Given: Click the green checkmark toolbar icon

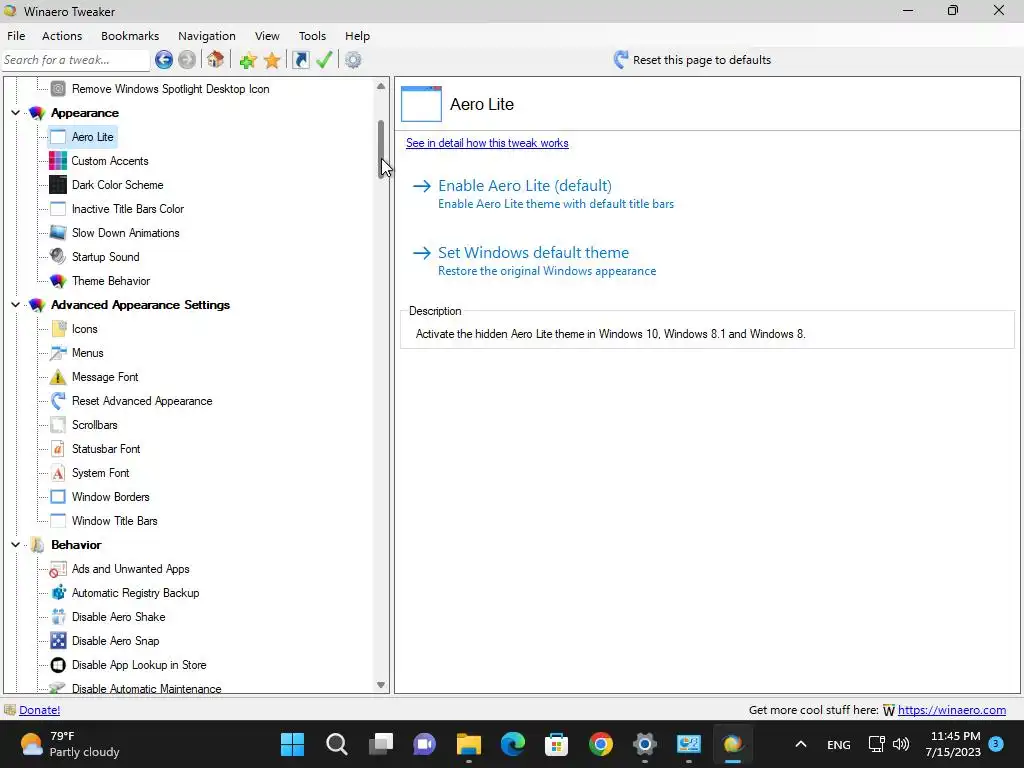Looking at the screenshot, I should (x=324, y=60).
